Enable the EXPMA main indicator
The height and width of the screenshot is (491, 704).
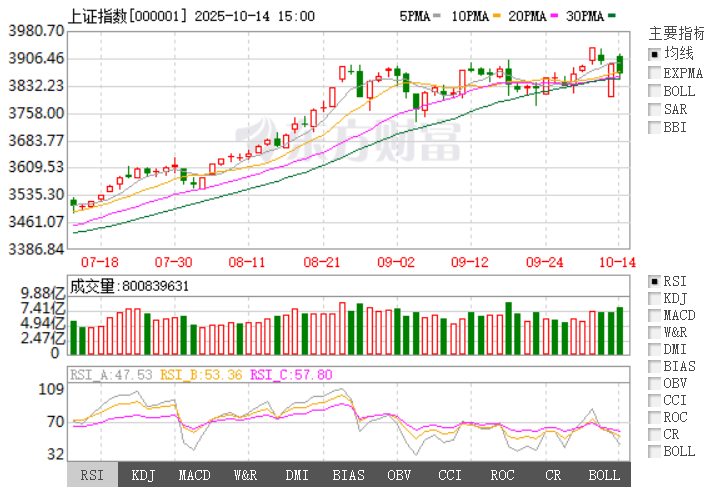pyautogui.click(x=654, y=72)
